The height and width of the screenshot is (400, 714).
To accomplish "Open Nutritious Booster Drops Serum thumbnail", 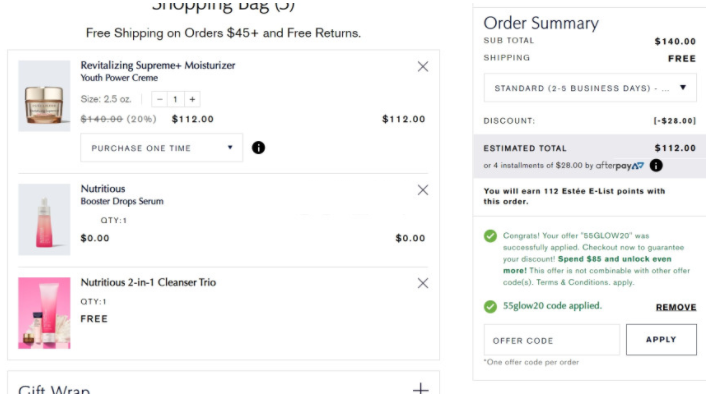I will click(44, 220).
